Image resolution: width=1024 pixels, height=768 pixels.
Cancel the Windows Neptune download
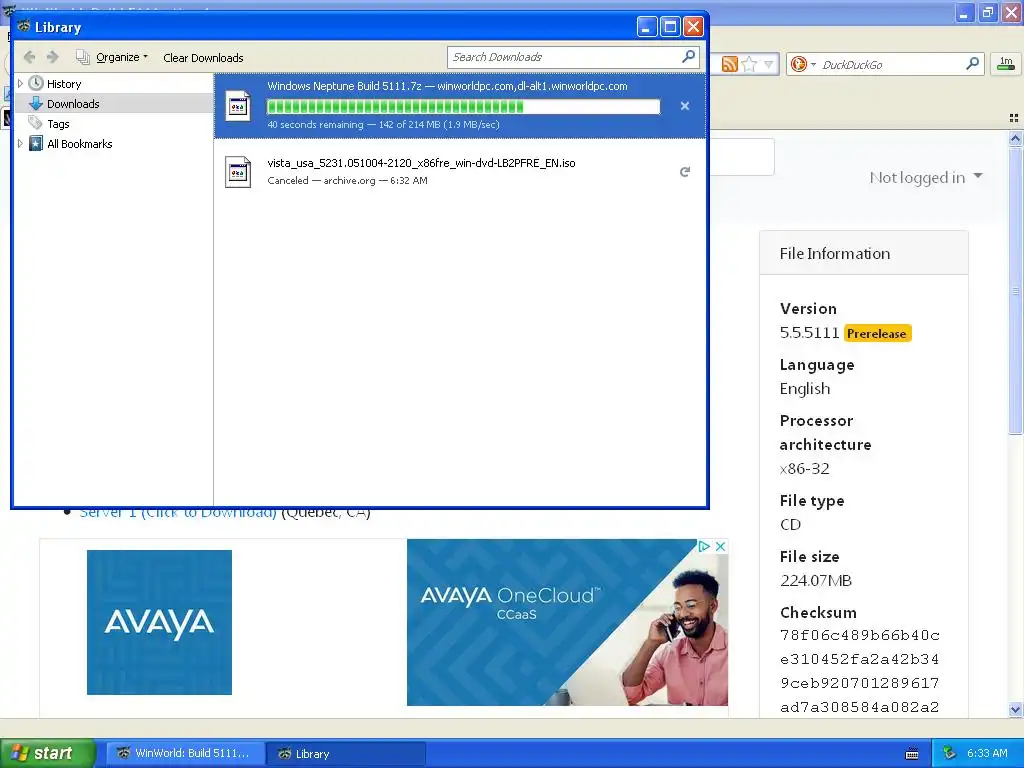[x=684, y=106]
